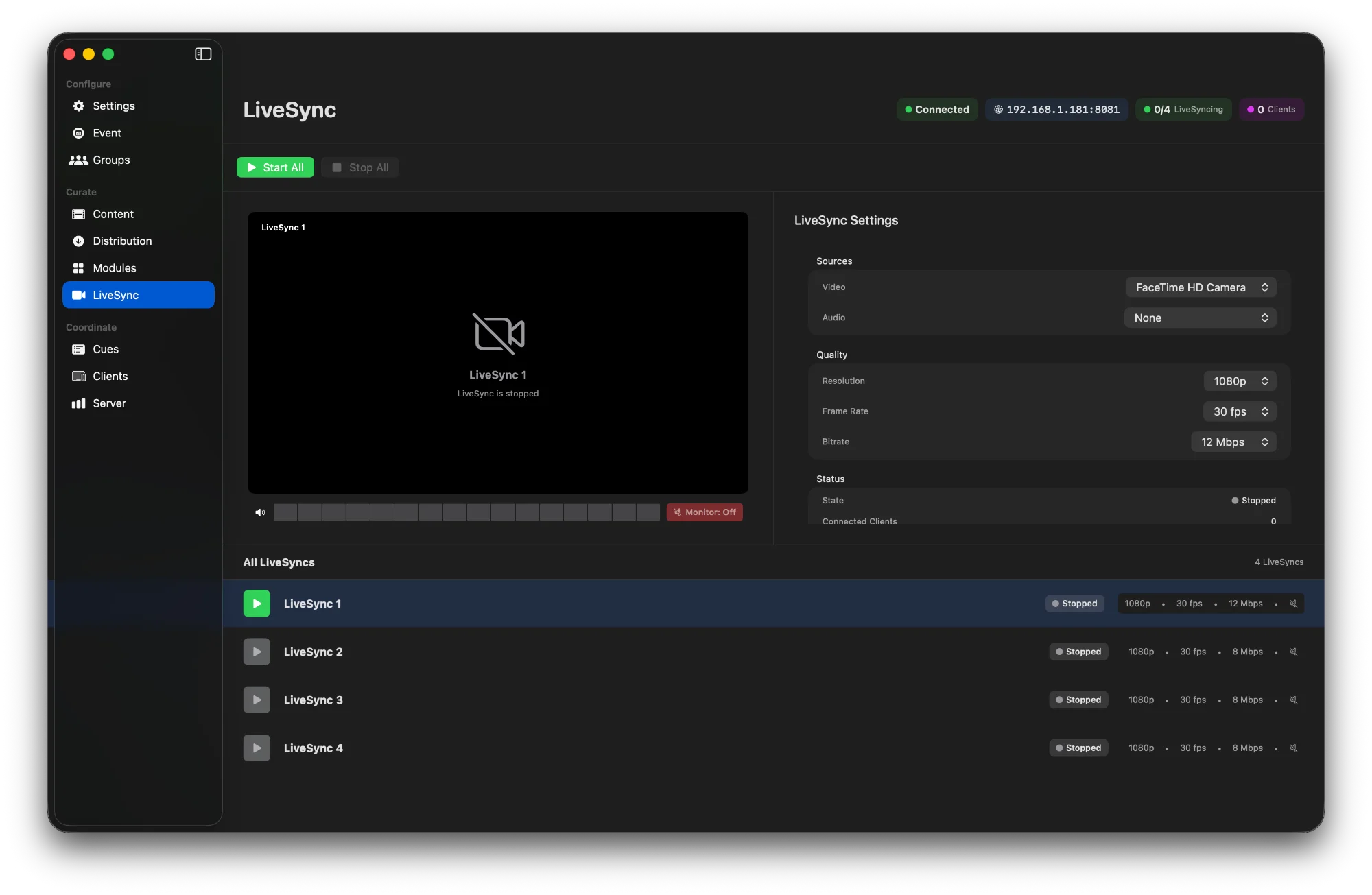
Task: Open the Audio source dropdown showing None
Action: [1199, 318]
